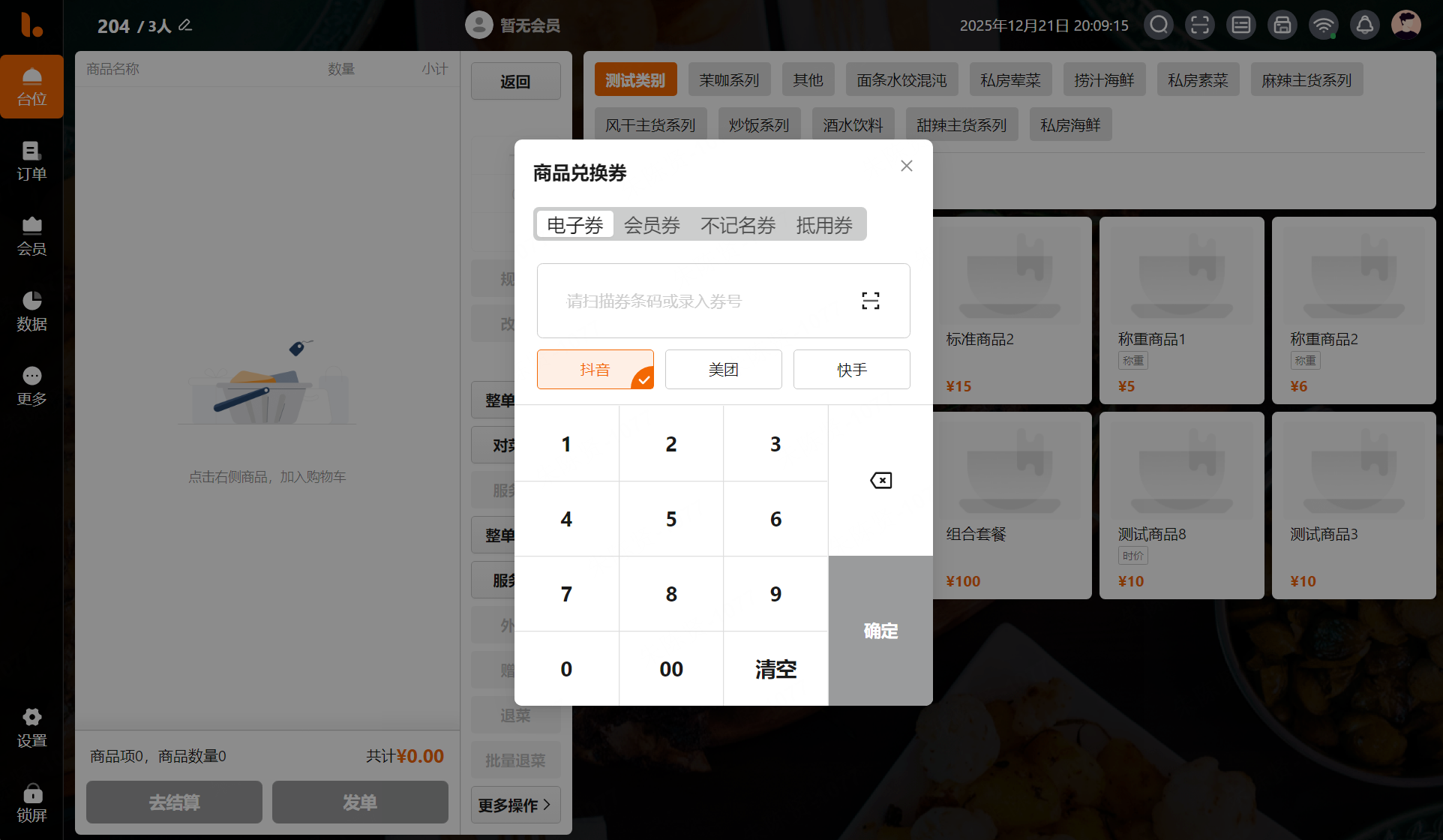Switch to the 会员券 tab
The width and height of the screenshot is (1443, 840).
coord(652,225)
